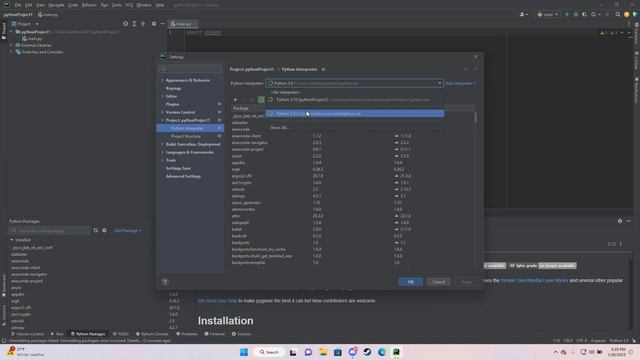Select the highlighted Python 3.8 anaconda interpreter option
This screenshot has height=360, width=640.
pos(355,113)
